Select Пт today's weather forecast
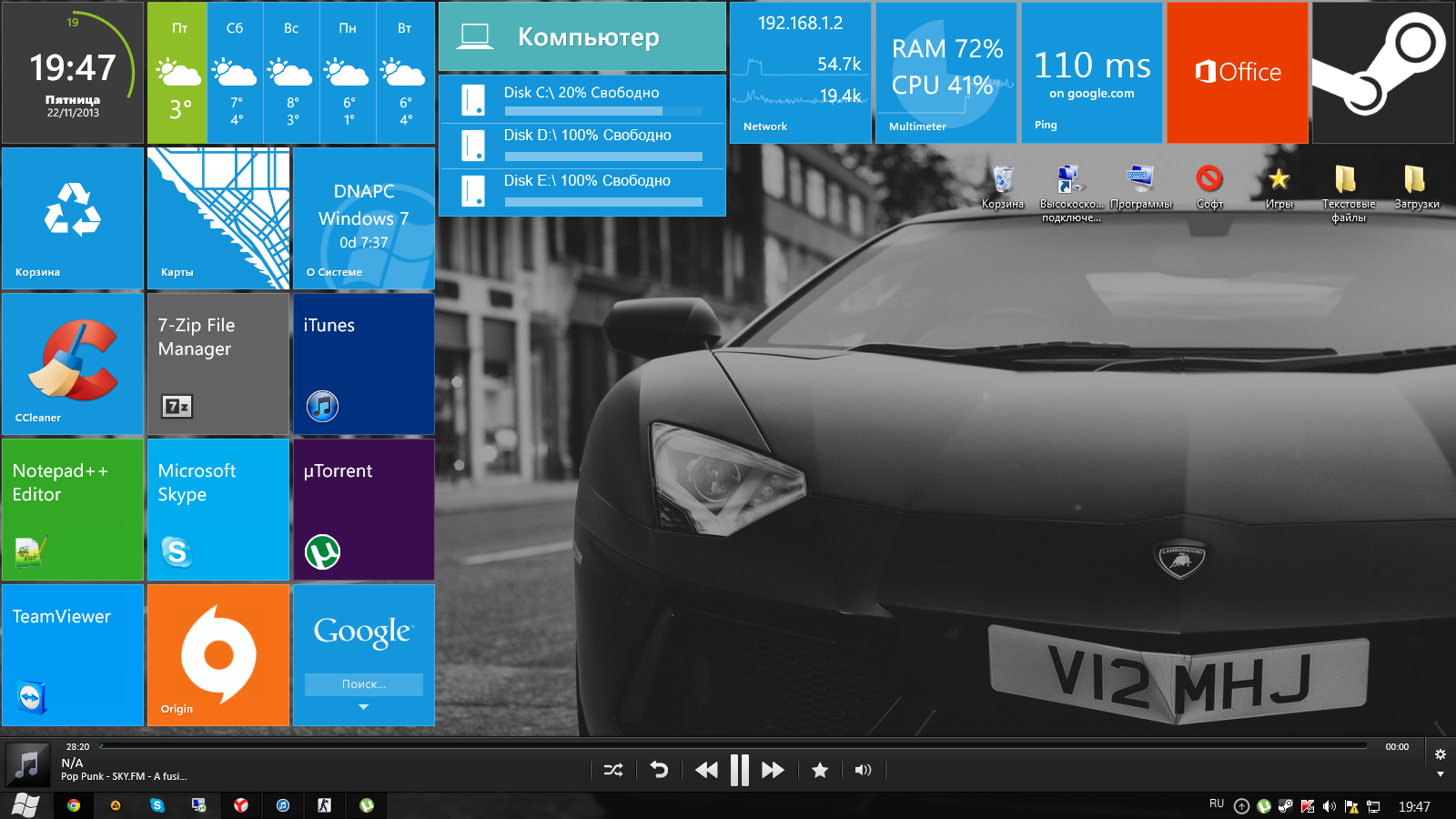The width and height of the screenshot is (1456, 819). coord(178,73)
